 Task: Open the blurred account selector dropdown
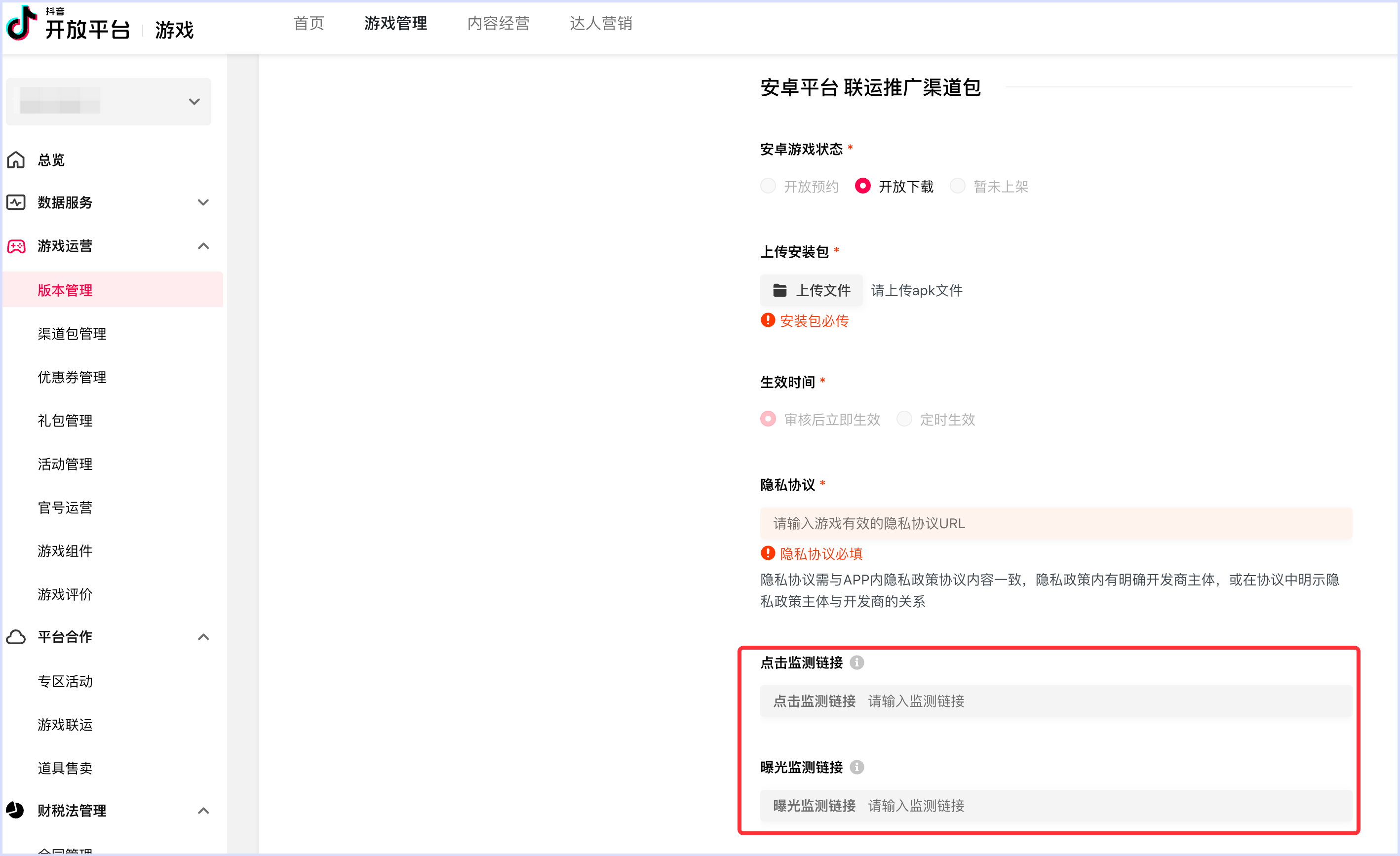click(109, 102)
